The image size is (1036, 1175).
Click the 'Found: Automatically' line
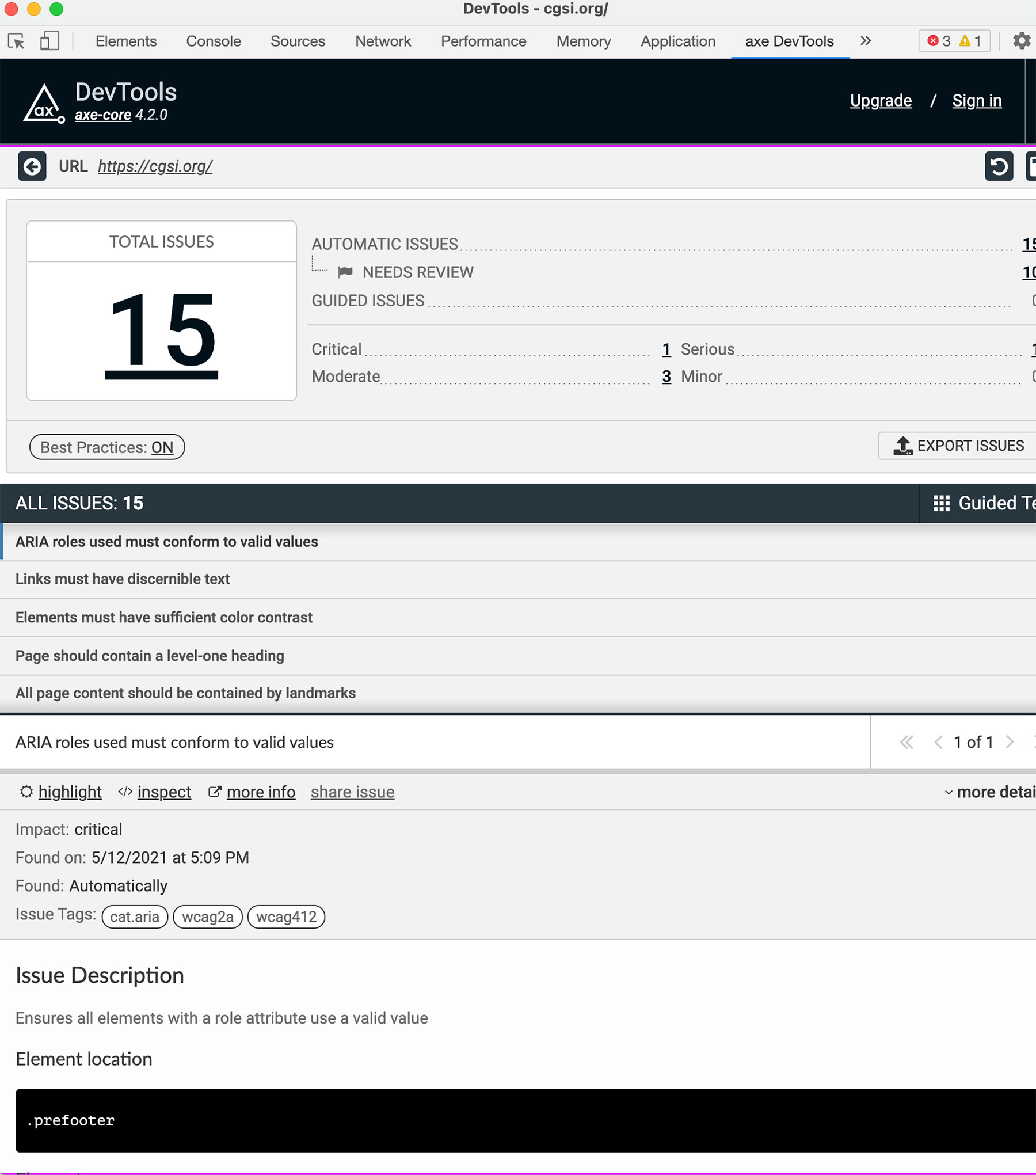(92, 885)
